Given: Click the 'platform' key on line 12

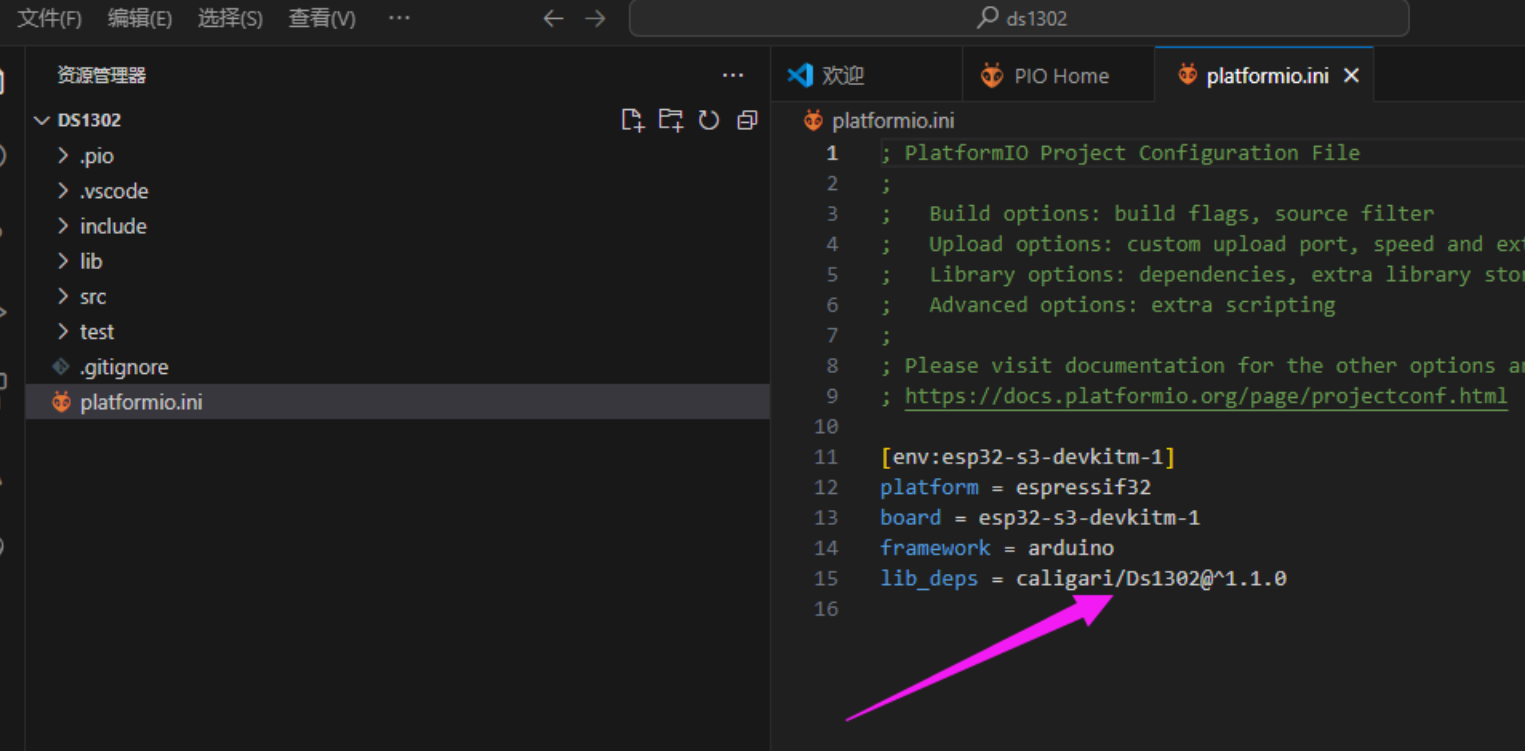Looking at the screenshot, I should coord(929,488).
